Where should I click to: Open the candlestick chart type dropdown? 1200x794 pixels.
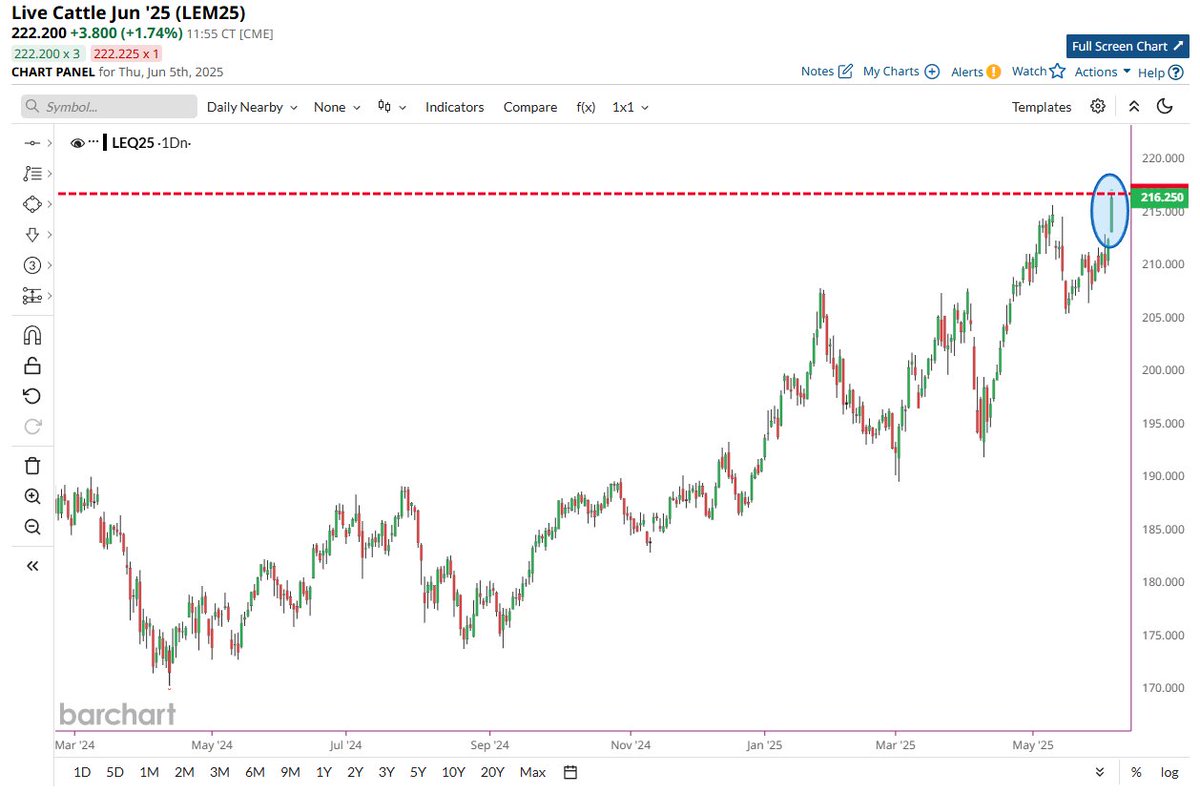(392, 107)
